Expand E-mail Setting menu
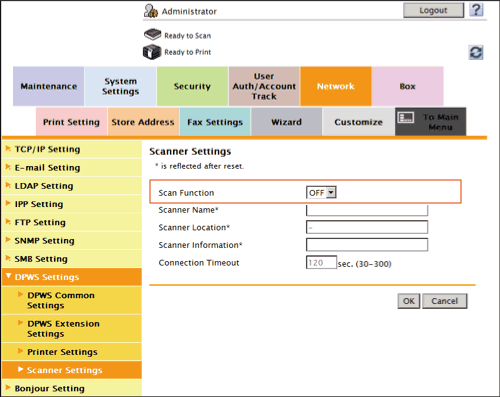 (x=72, y=168)
